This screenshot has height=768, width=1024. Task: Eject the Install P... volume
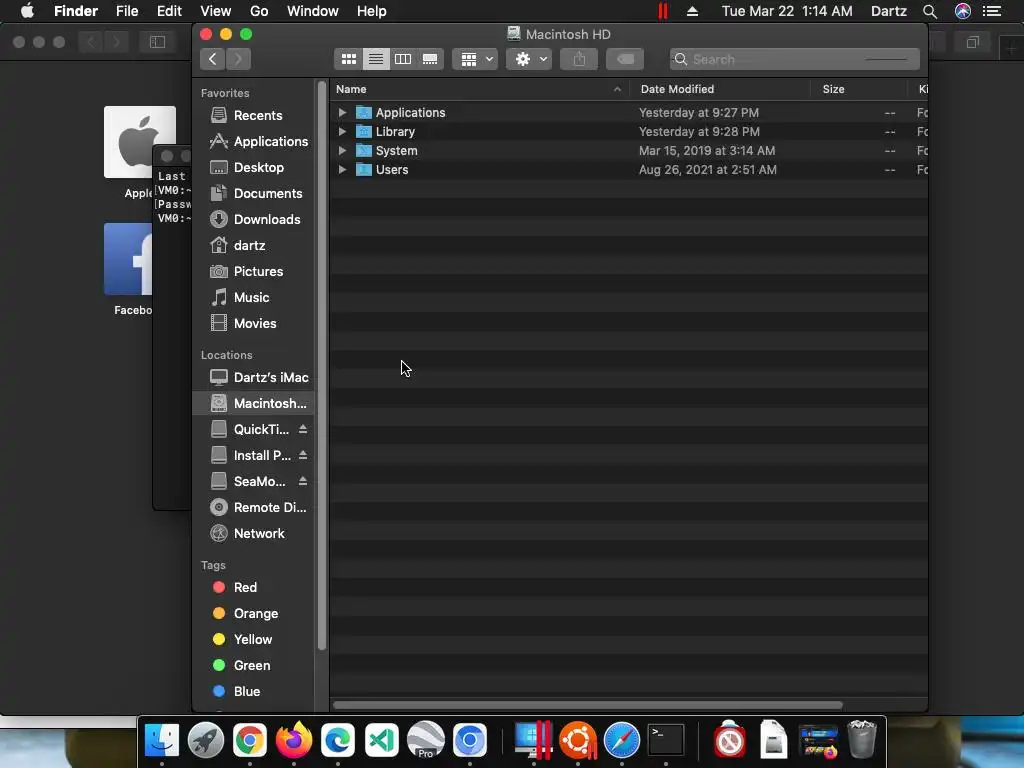303,455
